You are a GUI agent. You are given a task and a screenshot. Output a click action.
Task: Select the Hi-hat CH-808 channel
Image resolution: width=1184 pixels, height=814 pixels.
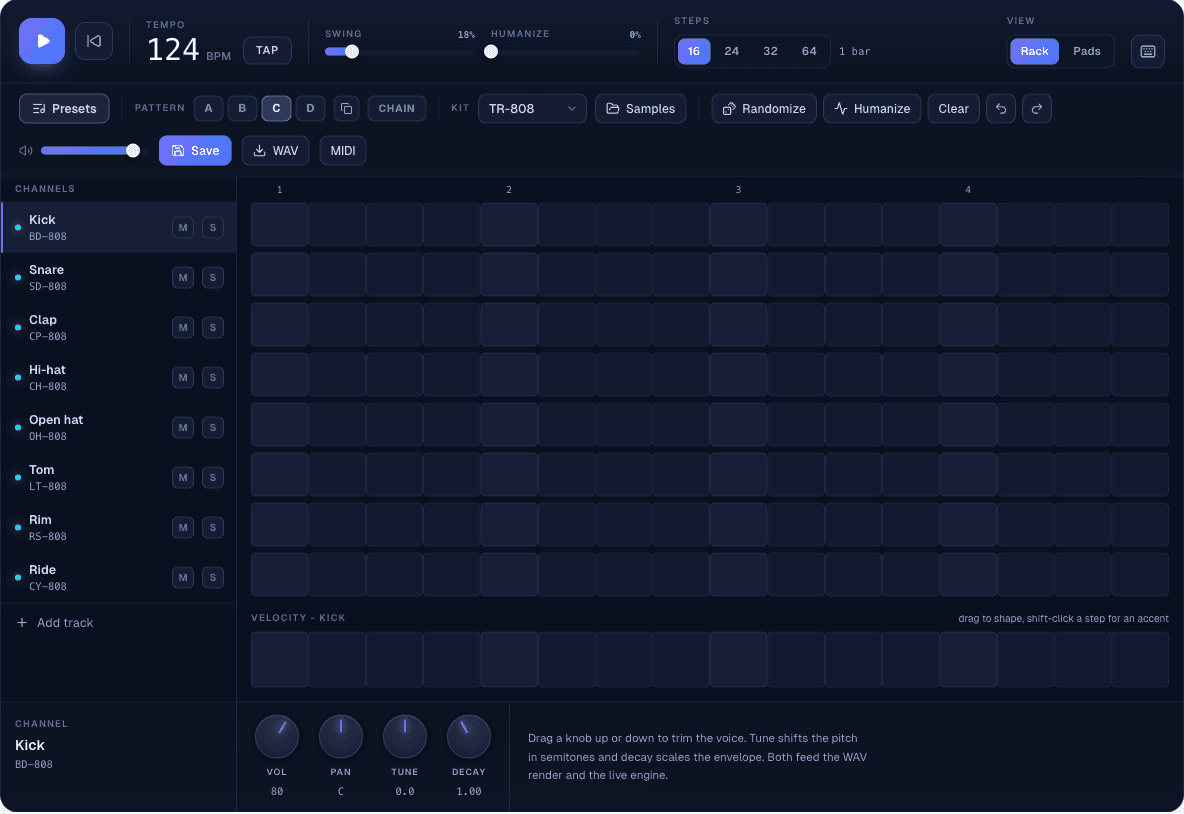119,378
